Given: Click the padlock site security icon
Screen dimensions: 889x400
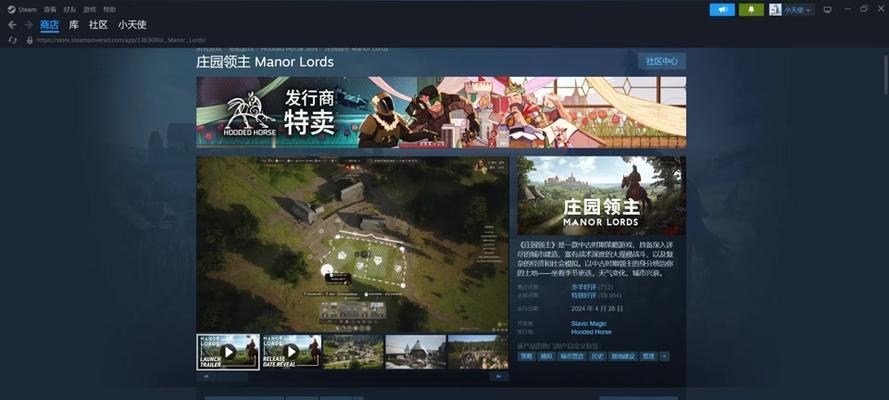Looking at the screenshot, I should 29,40.
